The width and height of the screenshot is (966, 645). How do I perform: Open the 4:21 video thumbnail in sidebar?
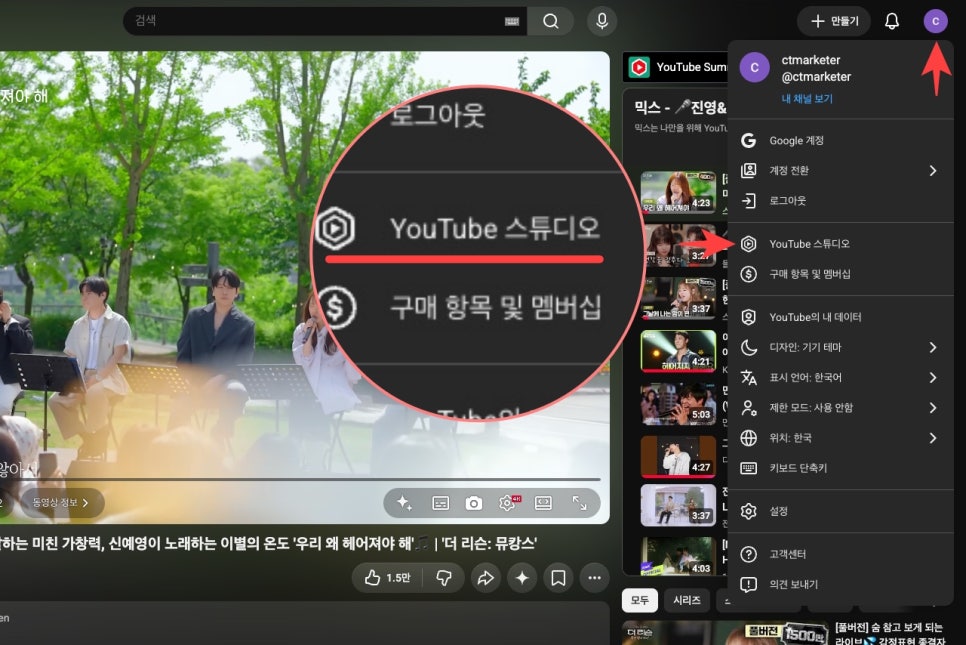click(x=678, y=351)
